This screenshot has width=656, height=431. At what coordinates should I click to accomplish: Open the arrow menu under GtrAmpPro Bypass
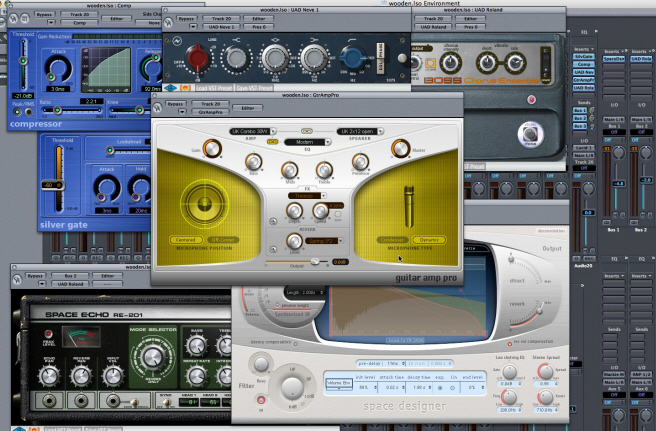pyautogui.click(x=182, y=112)
